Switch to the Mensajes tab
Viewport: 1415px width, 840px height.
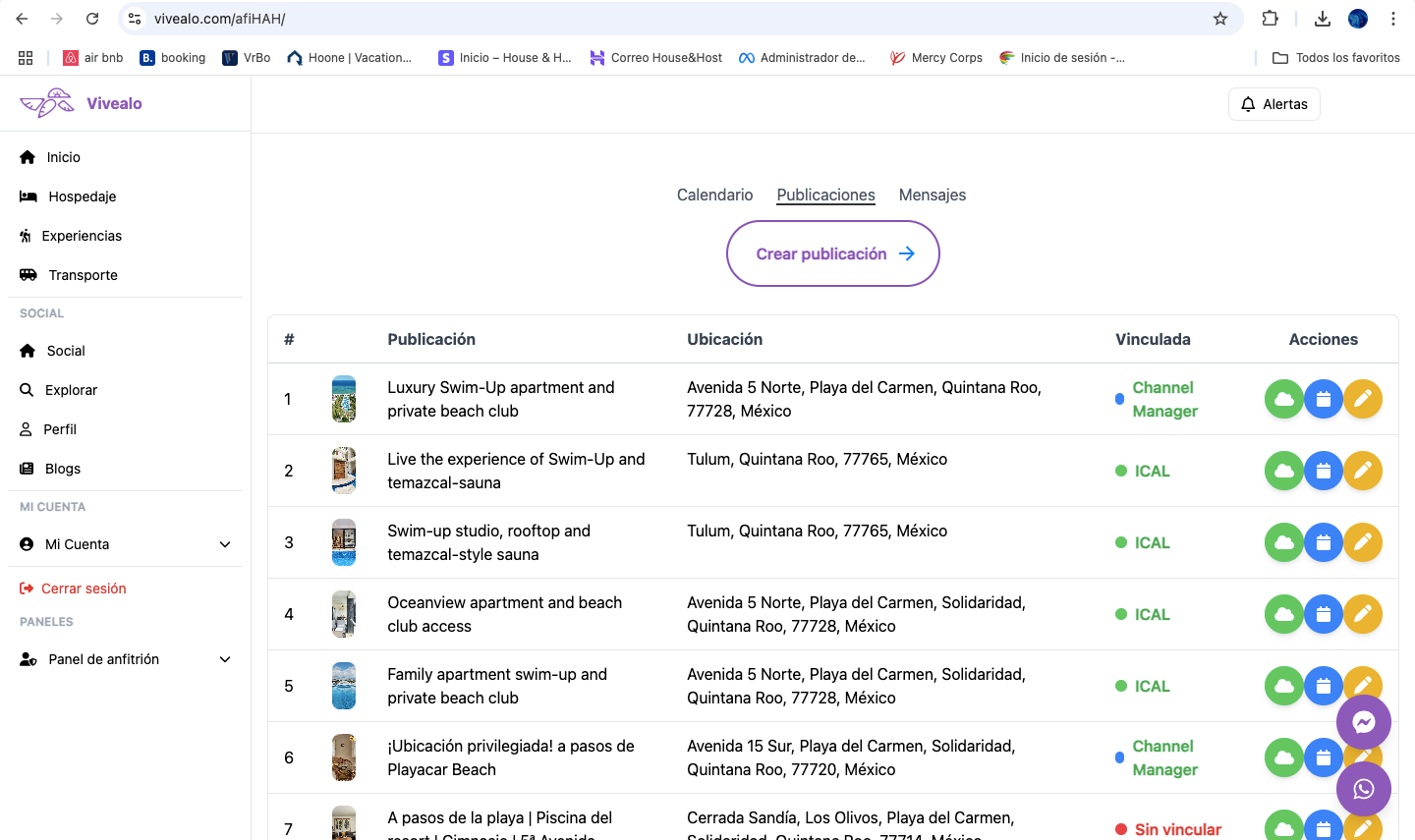[x=932, y=195]
